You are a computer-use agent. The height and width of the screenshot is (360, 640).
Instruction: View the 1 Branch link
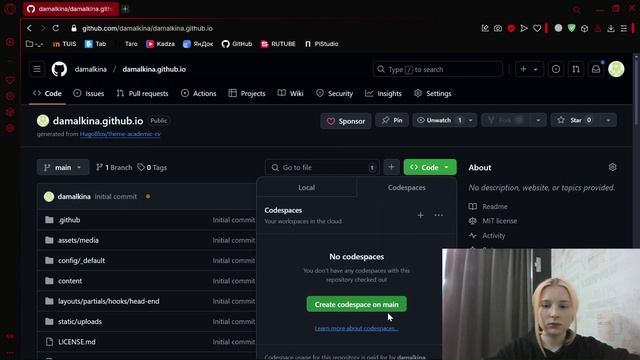click(x=114, y=167)
